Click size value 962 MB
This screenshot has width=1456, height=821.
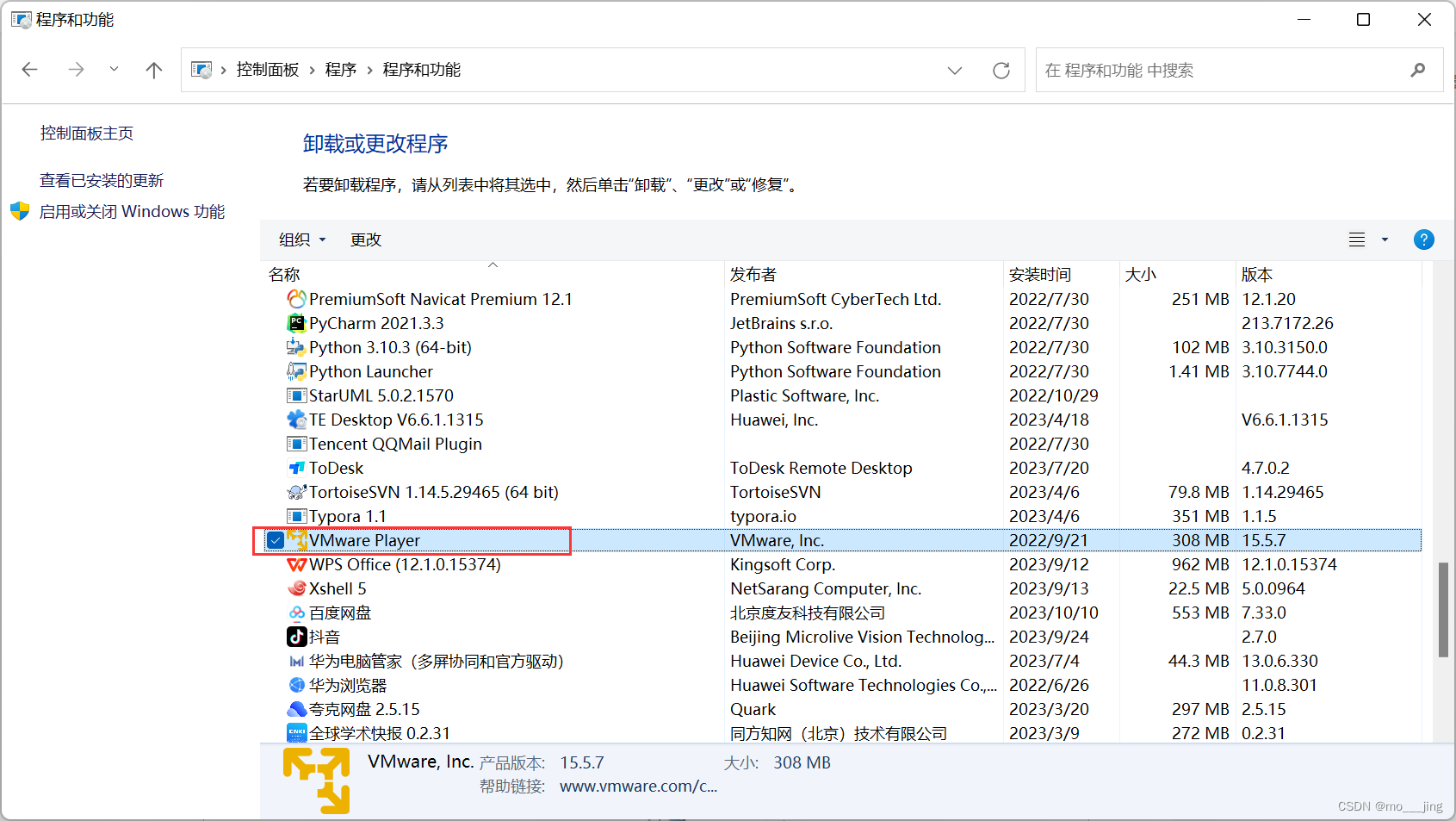click(x=1200, y=564)
